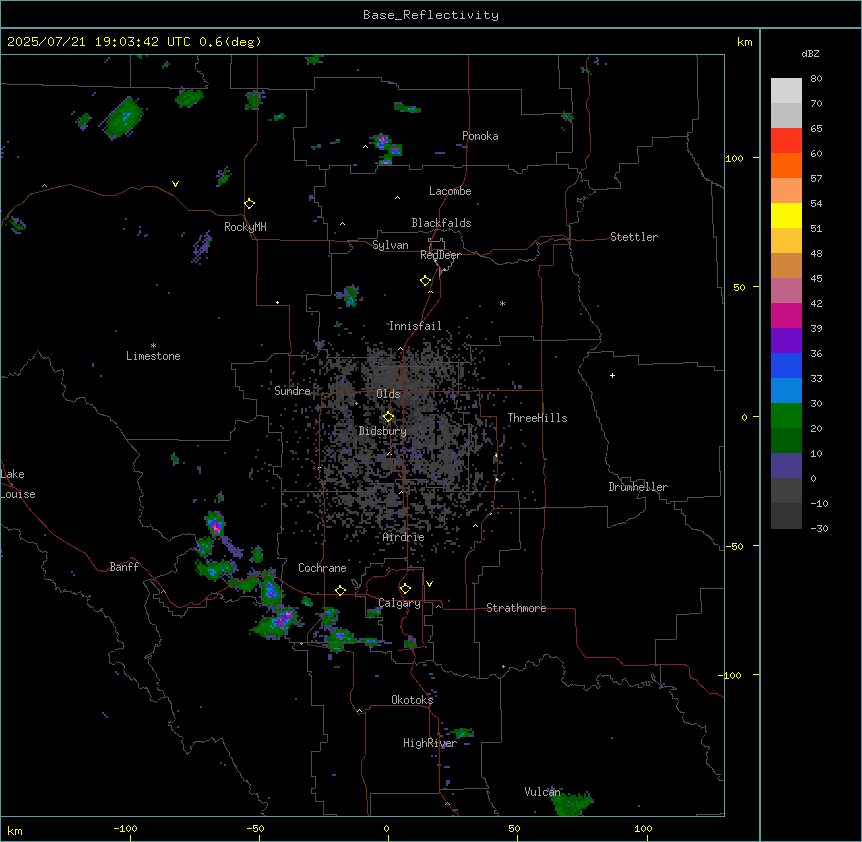This screenshot has width=862, height=842.
Task: Click the Stettler city label
Action: point(634,237)
